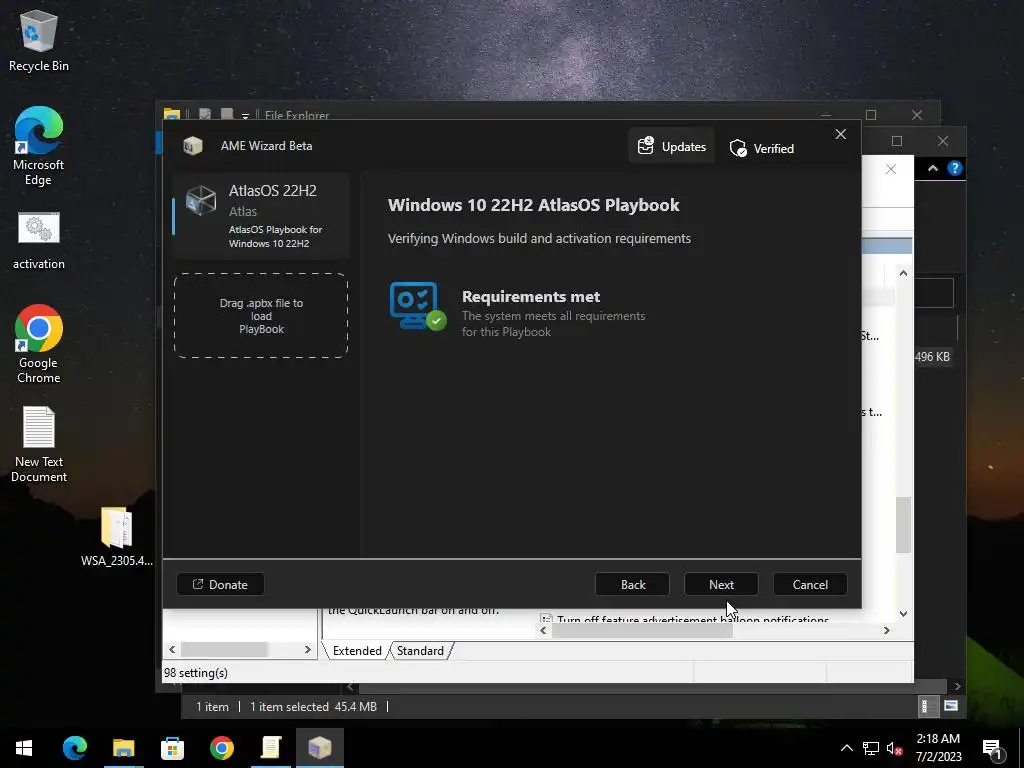Go Back in the AME Wizard
Screen dimensions: 1024x768
(x=632, y=584)
